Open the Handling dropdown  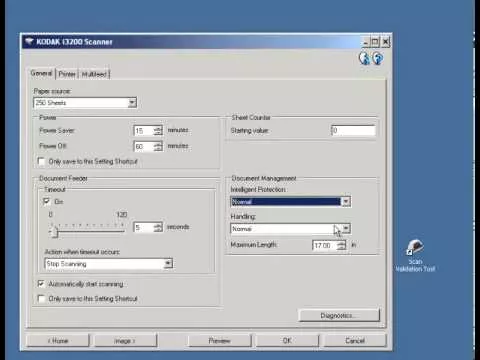click(x=346, y=229)
